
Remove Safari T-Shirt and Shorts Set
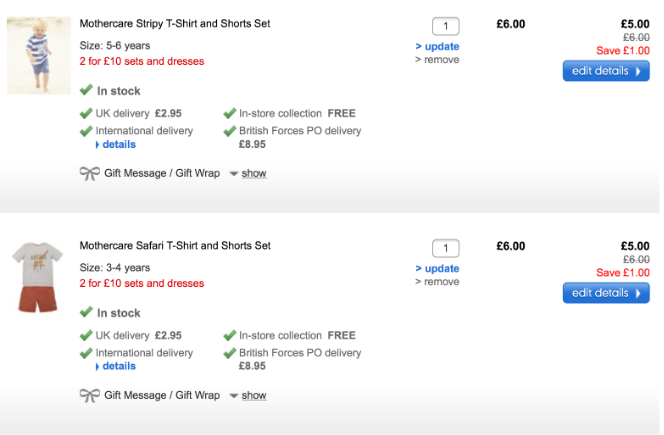440,282
